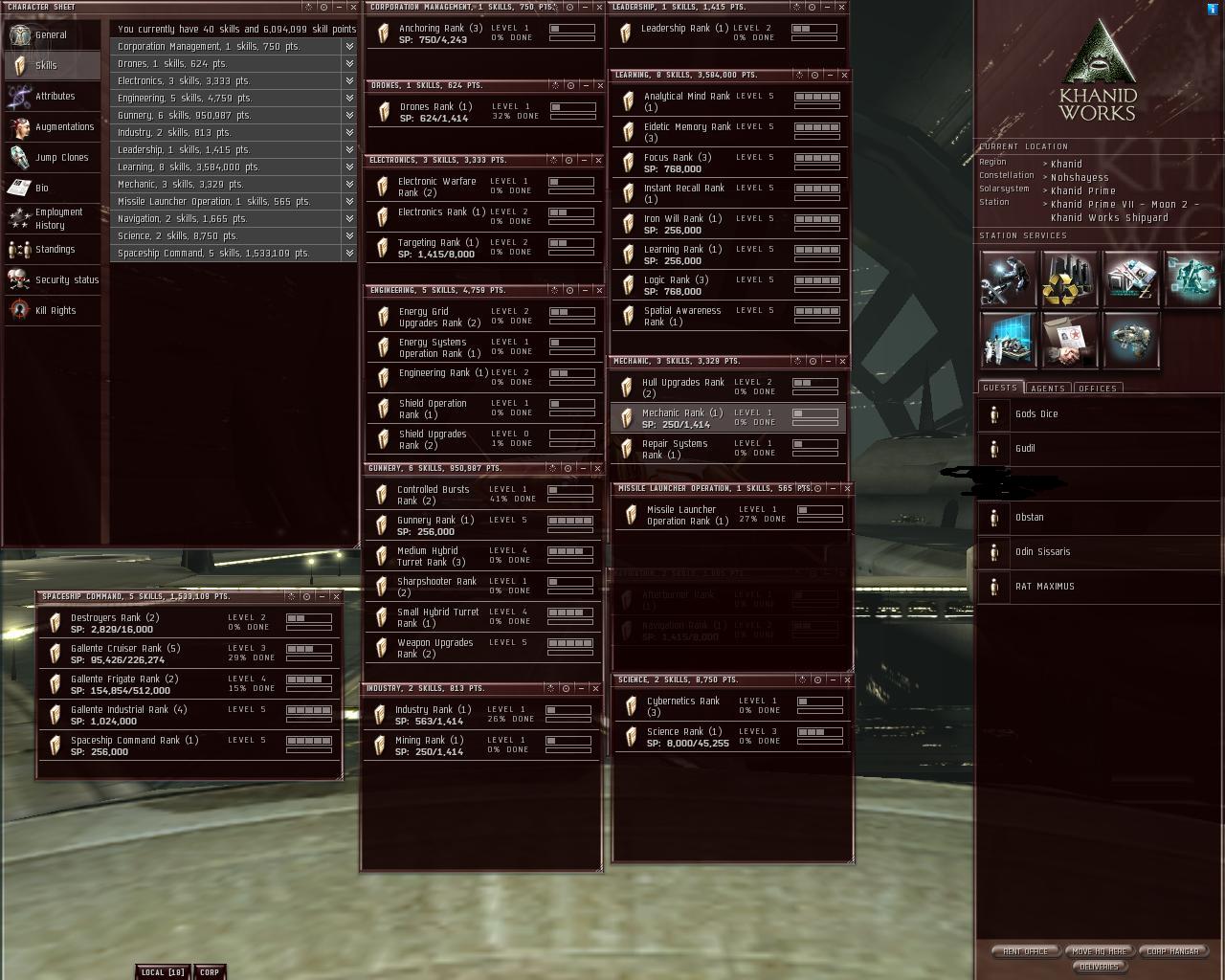Click the skill book icon beside Weapon Upgrades

[382, 648]
